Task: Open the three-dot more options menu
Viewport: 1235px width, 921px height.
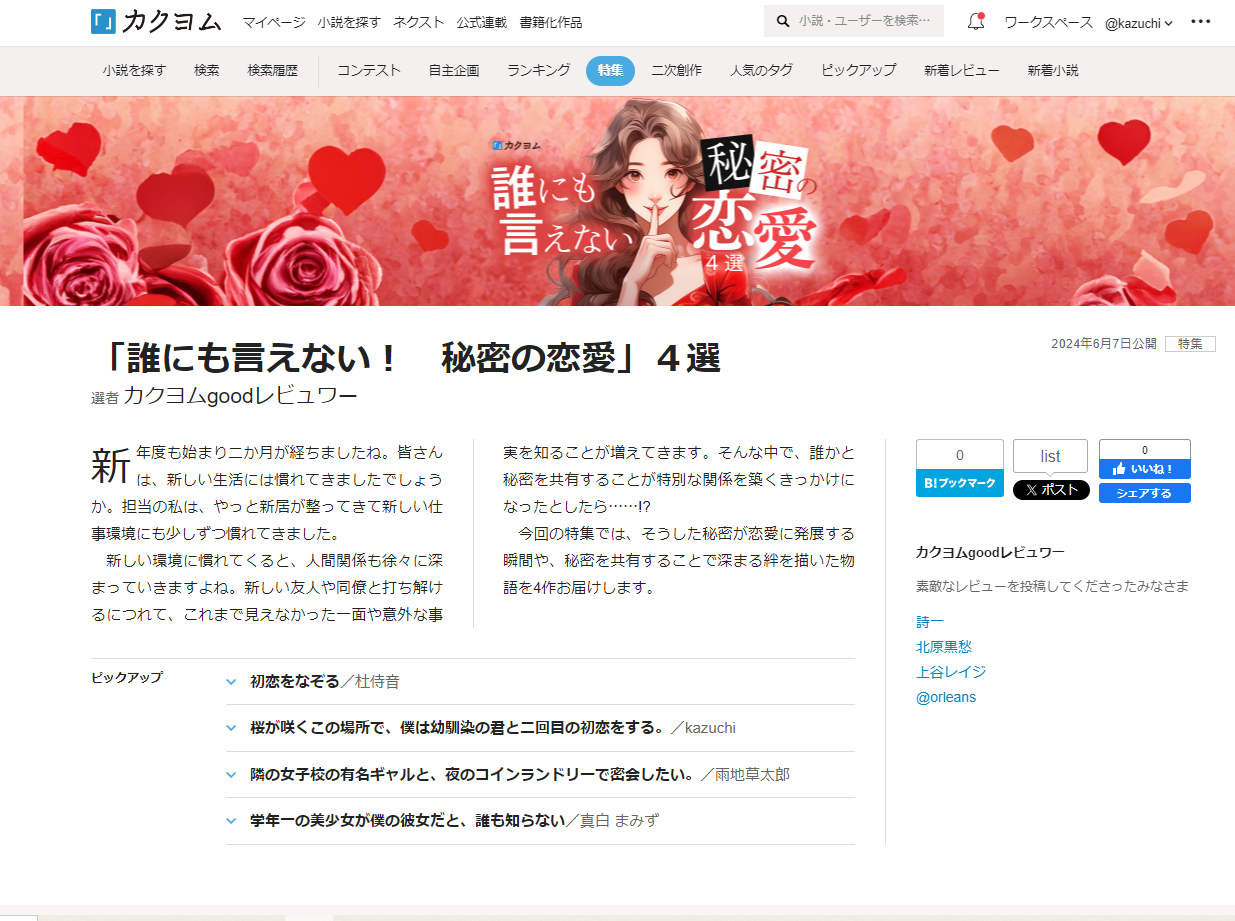Action: (1200, 22)
